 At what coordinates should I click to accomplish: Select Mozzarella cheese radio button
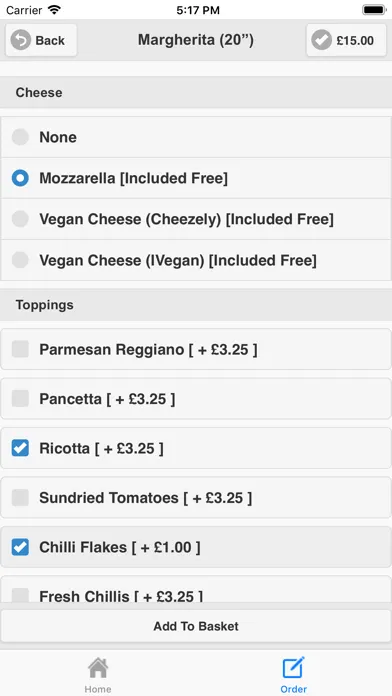click(x=20, y=178)
